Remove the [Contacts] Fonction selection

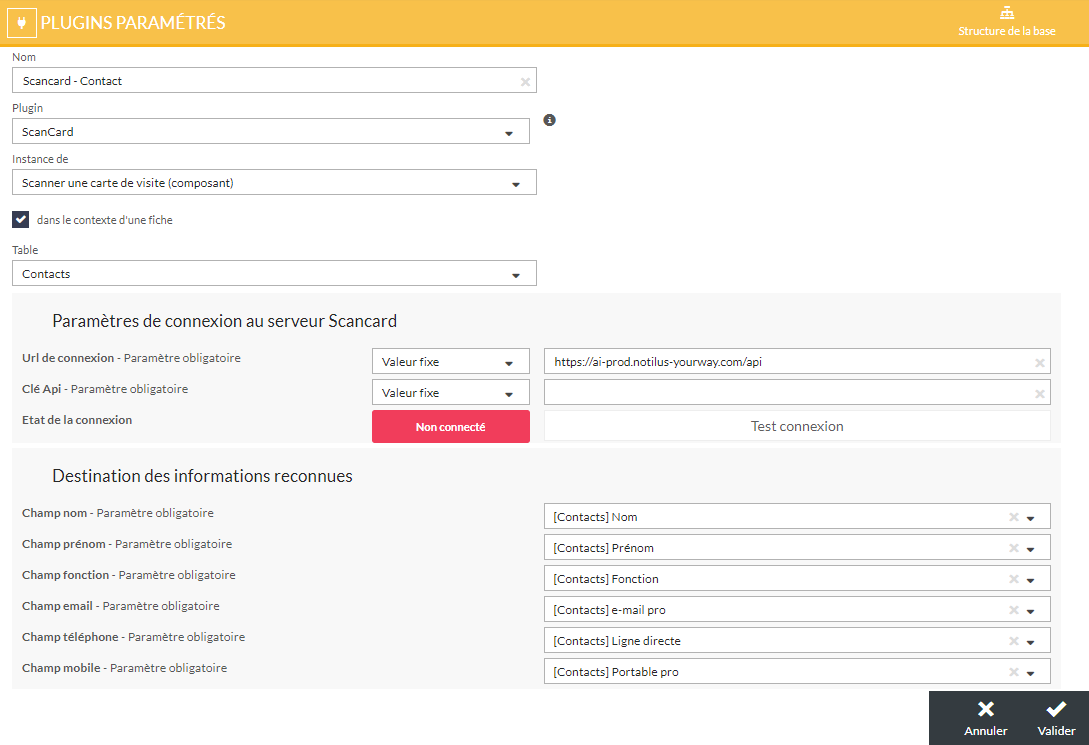coord(1013,579)
